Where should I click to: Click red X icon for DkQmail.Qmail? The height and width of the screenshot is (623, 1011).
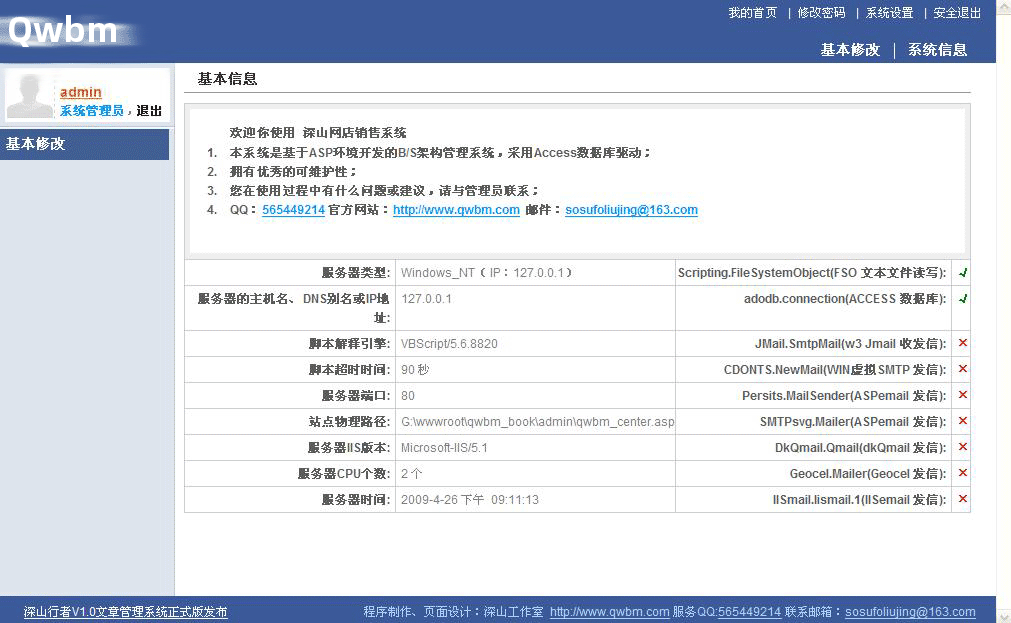(962, 447)
